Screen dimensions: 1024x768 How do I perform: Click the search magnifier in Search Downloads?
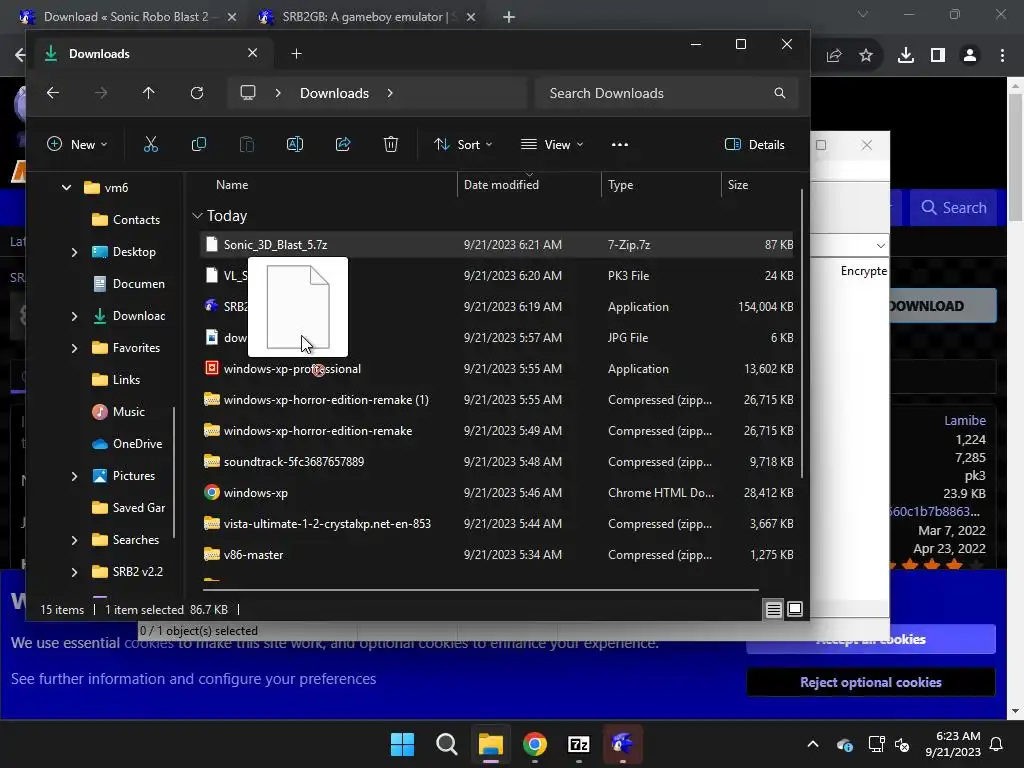780,93
